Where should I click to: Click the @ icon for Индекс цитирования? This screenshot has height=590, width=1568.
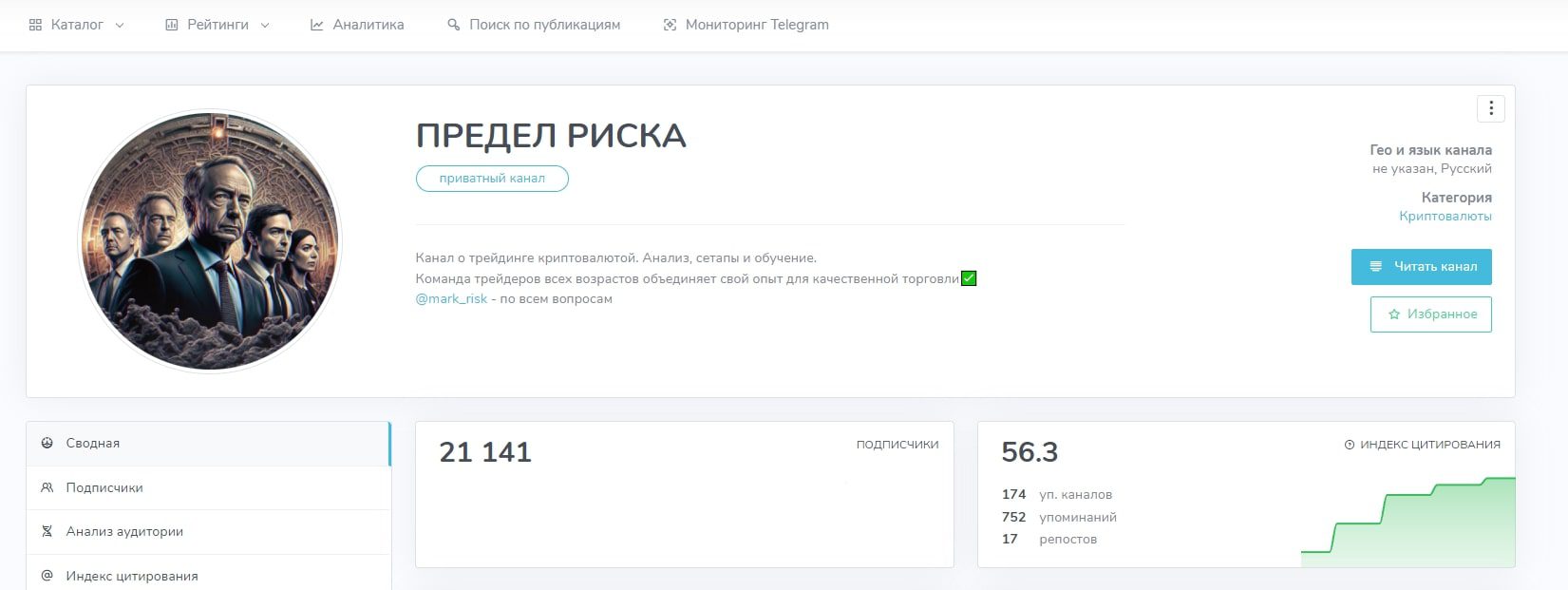click(47, 576)
